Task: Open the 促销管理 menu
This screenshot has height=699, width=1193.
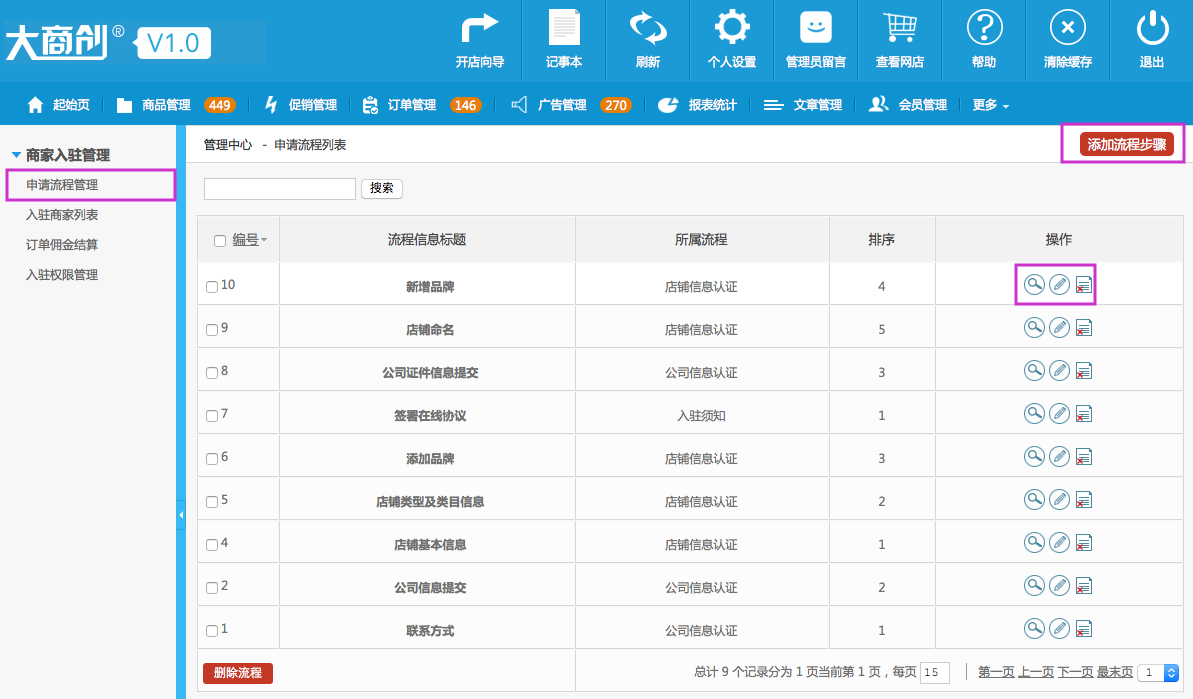Action: (x=301, y=105)
